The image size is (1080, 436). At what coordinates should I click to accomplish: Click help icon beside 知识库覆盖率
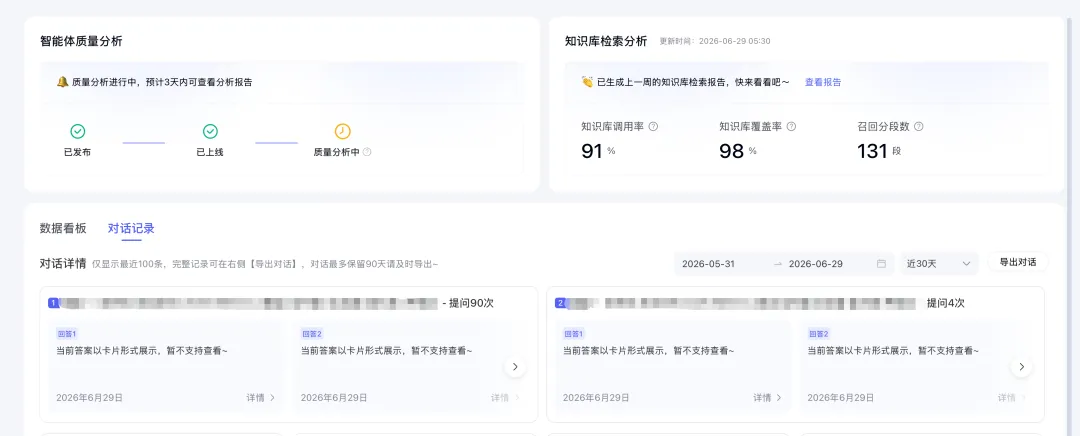point(791,127)
